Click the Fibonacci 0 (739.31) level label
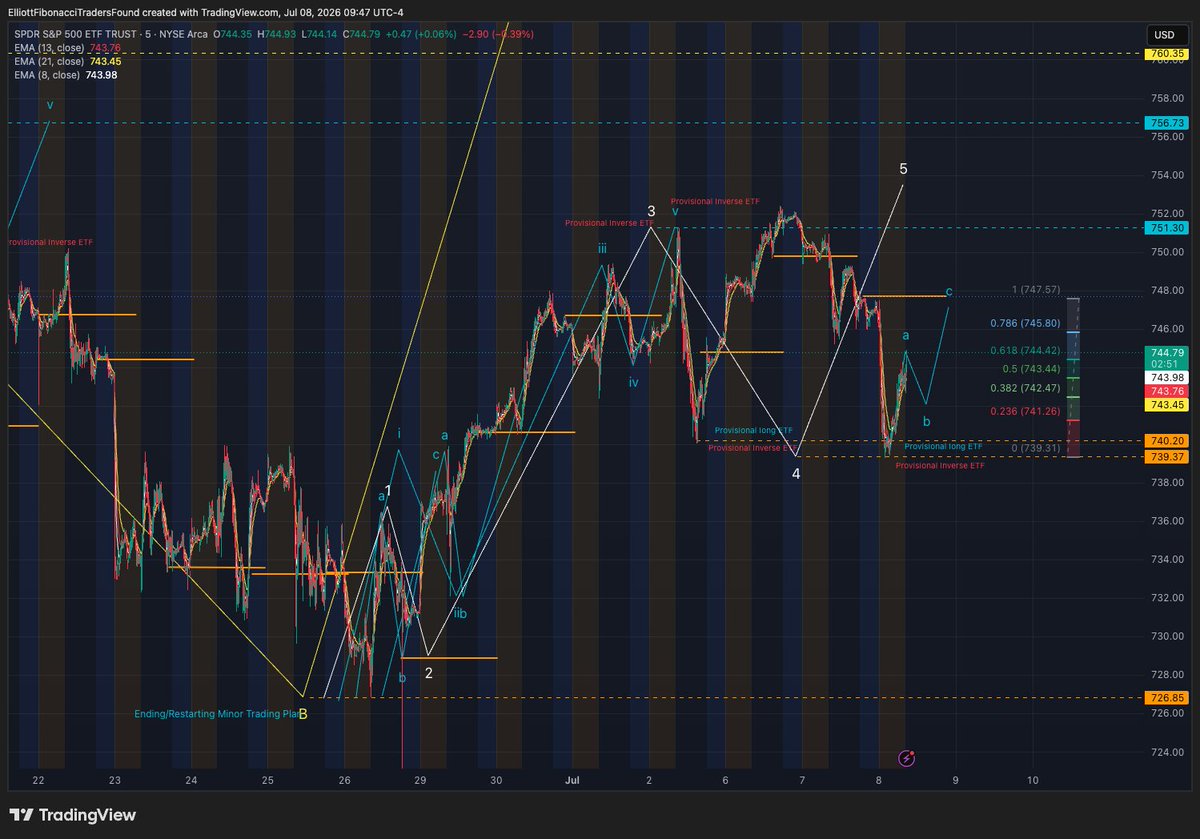1200x839 pixels. [x=1035, y=448]
